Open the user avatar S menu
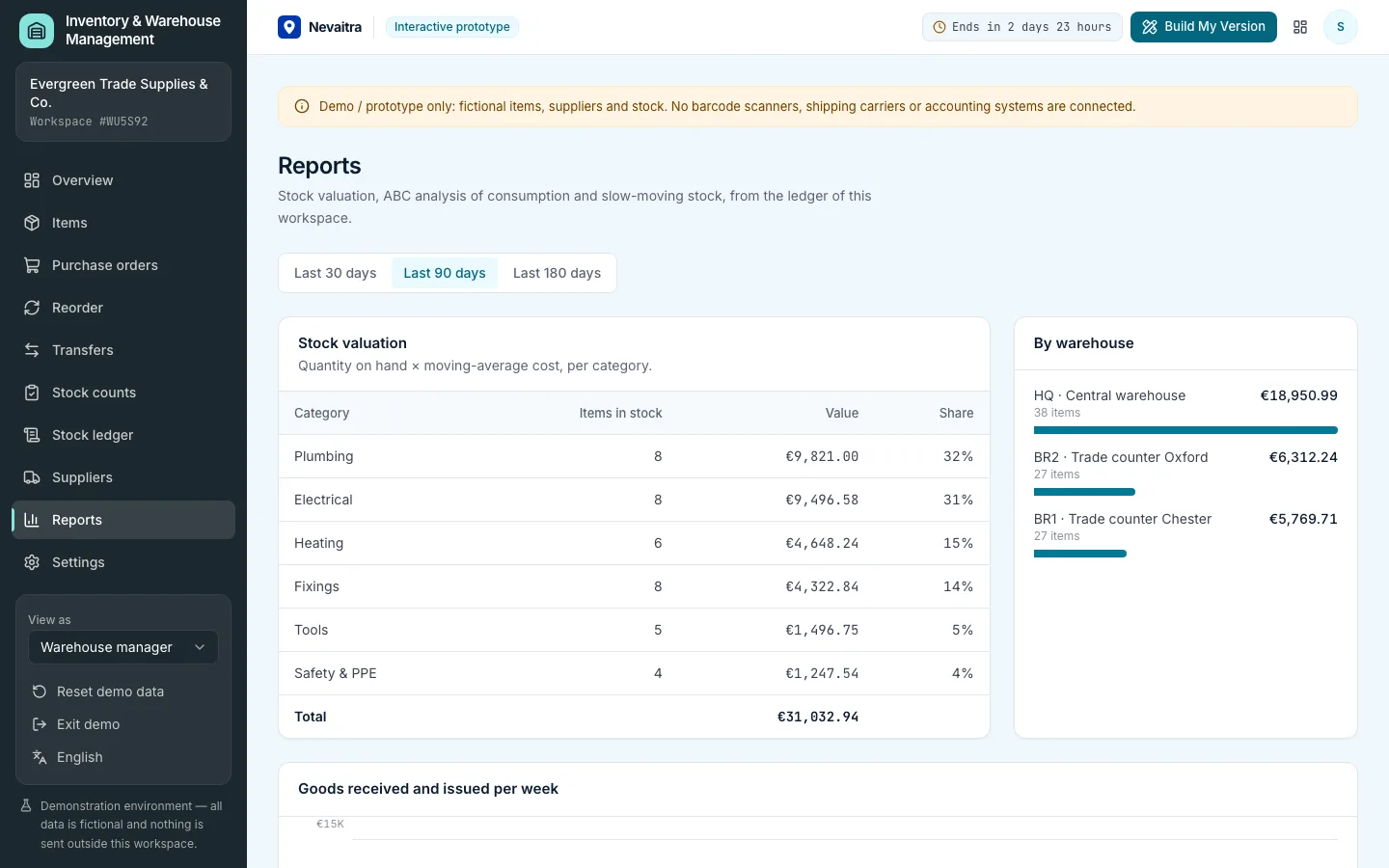Image resolution: width=1389 pixels, height=868 pixels. [1341, 27]
